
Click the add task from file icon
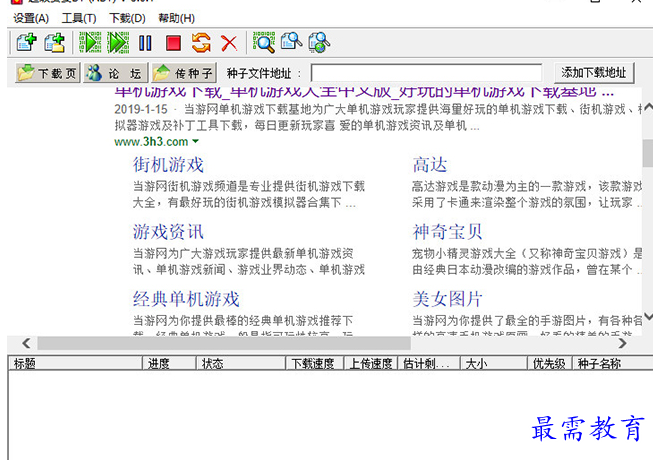point(55,43)
